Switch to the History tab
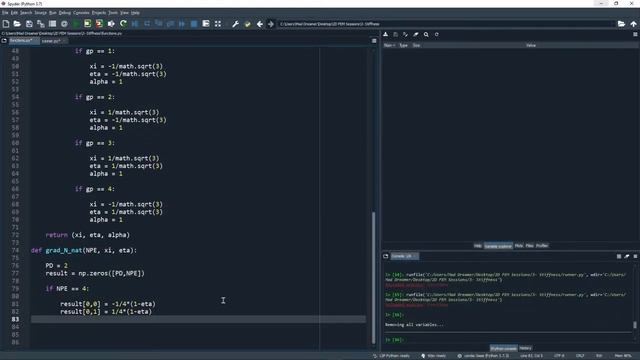The height and width of the screenshot is (360, 640). 525,348
